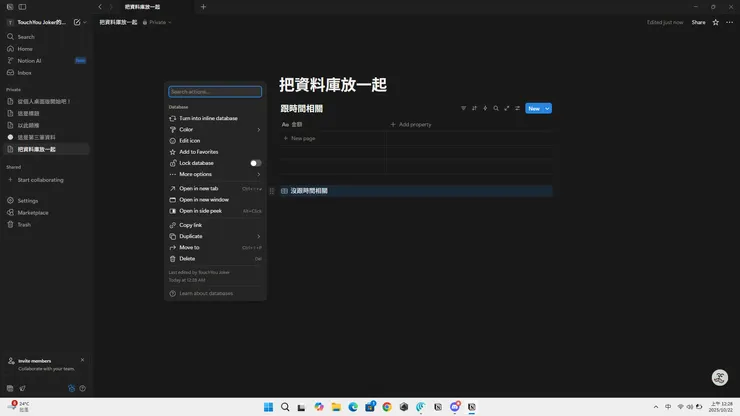740x416 pixels.
Task: Open Marketplace in the sidebar
Action: pyautogui.click(x=45, y=212)
